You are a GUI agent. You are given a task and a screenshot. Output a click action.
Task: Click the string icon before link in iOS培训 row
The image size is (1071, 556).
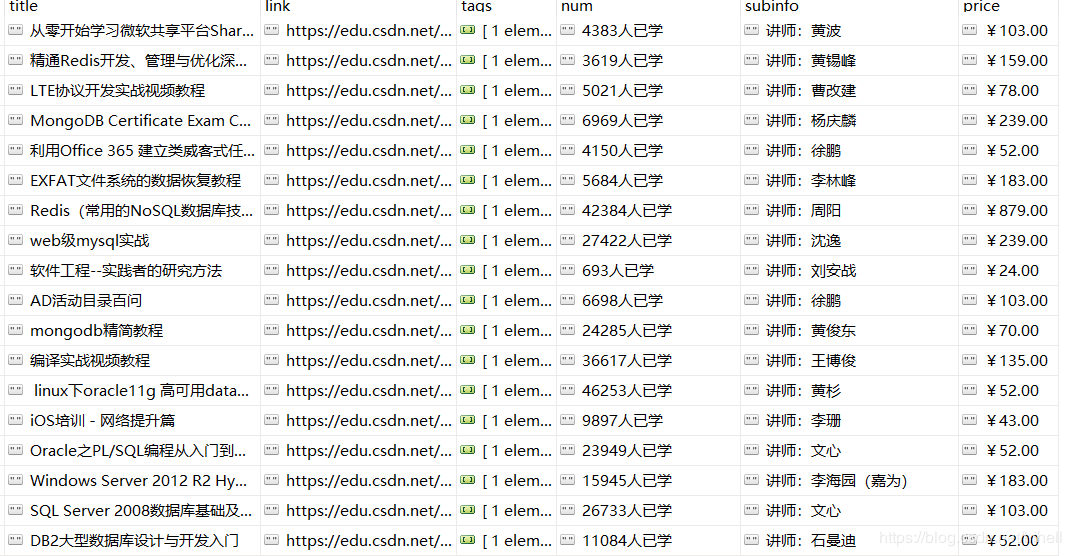click(x=272, y=421)
